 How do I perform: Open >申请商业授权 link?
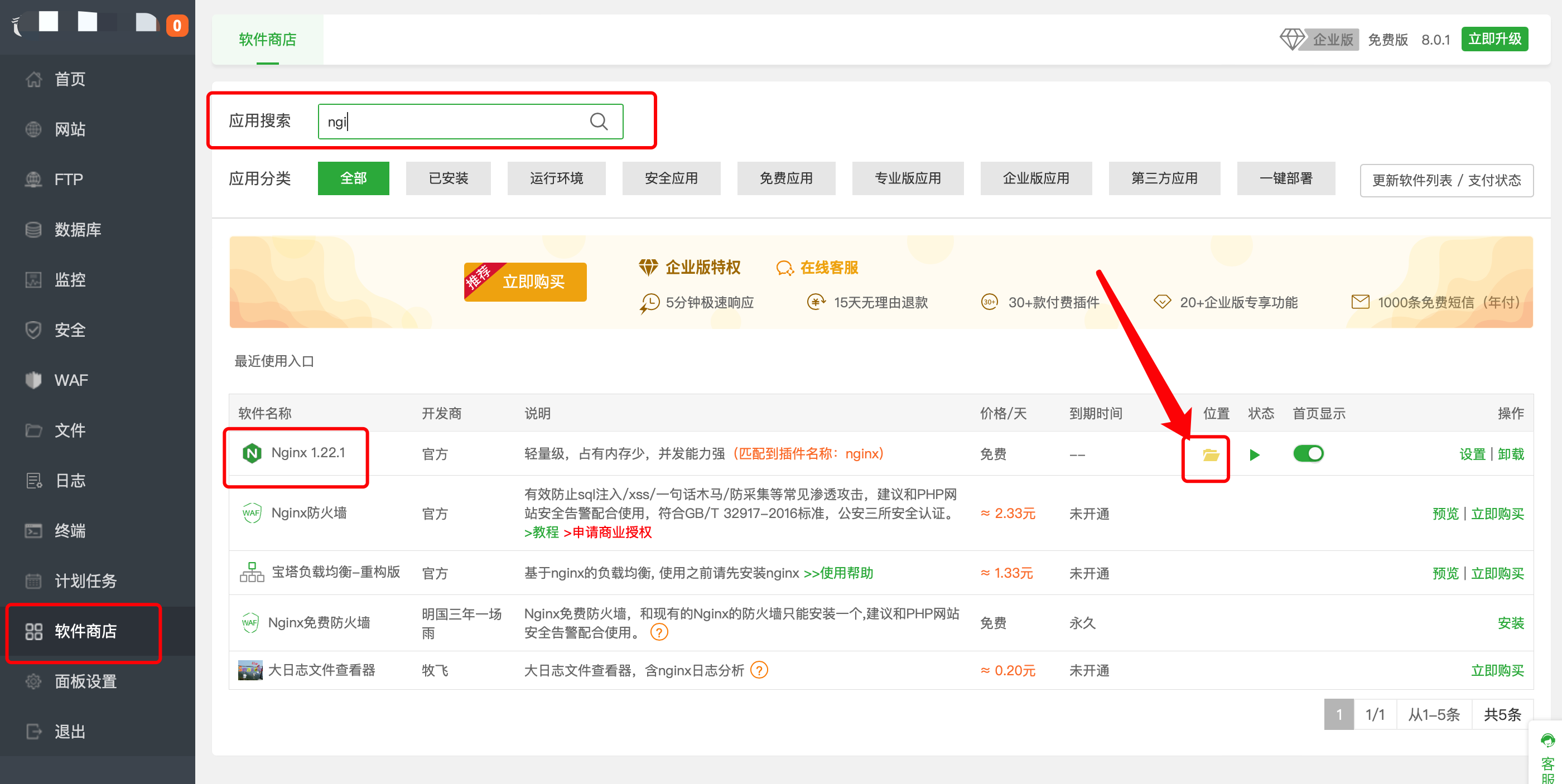tap(608, 533)
